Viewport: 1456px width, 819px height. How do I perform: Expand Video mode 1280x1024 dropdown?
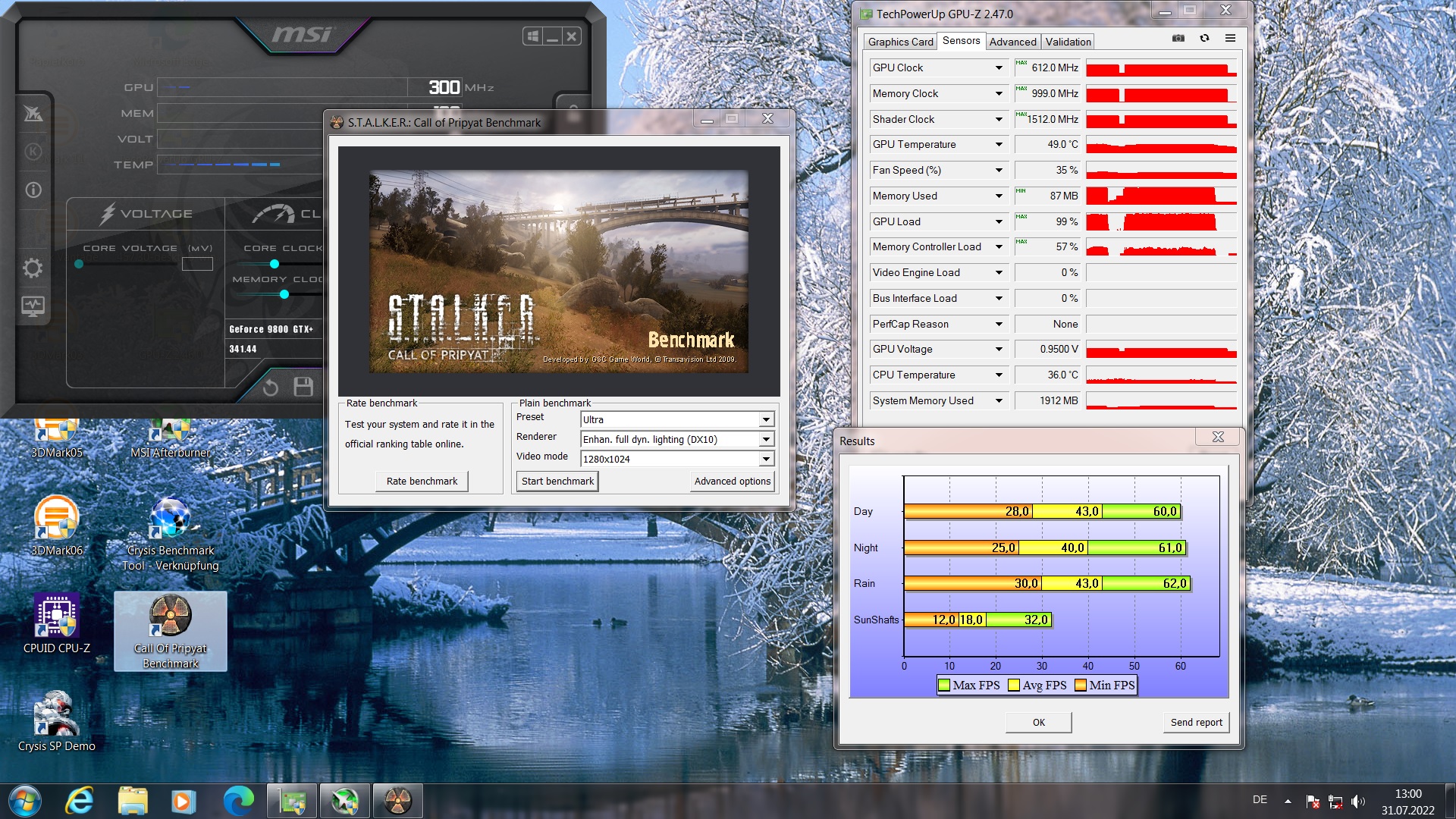[766, 460]
